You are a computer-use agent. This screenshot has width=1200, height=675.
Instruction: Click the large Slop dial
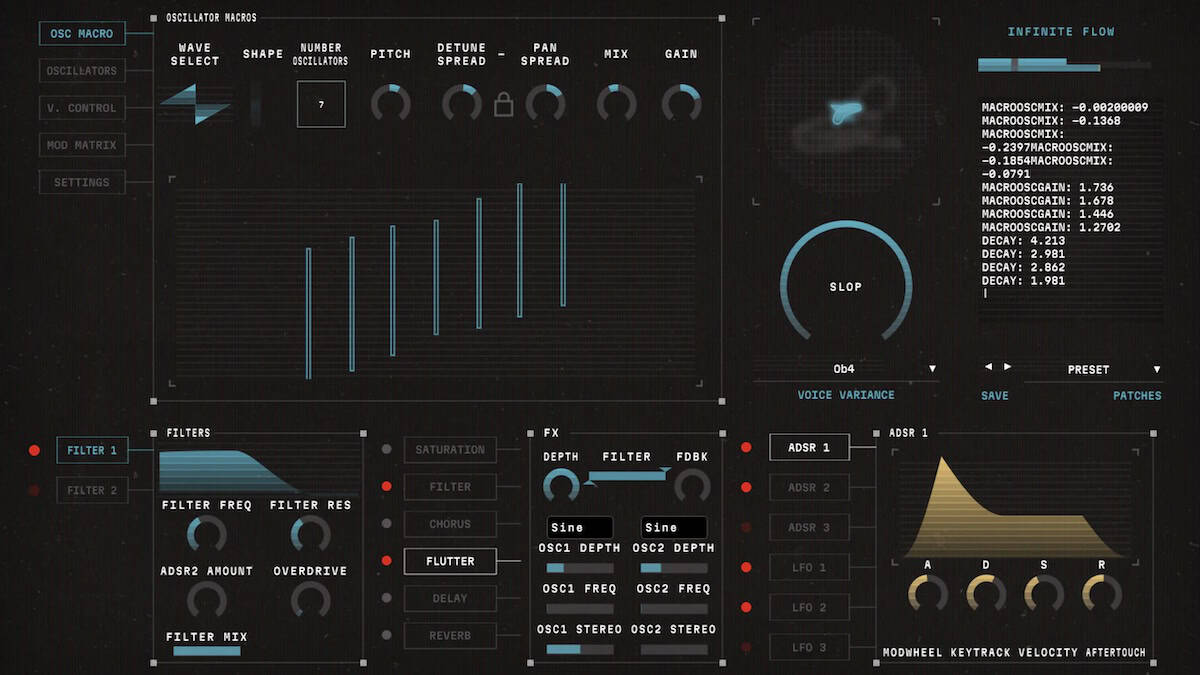[x=846, y=287]
